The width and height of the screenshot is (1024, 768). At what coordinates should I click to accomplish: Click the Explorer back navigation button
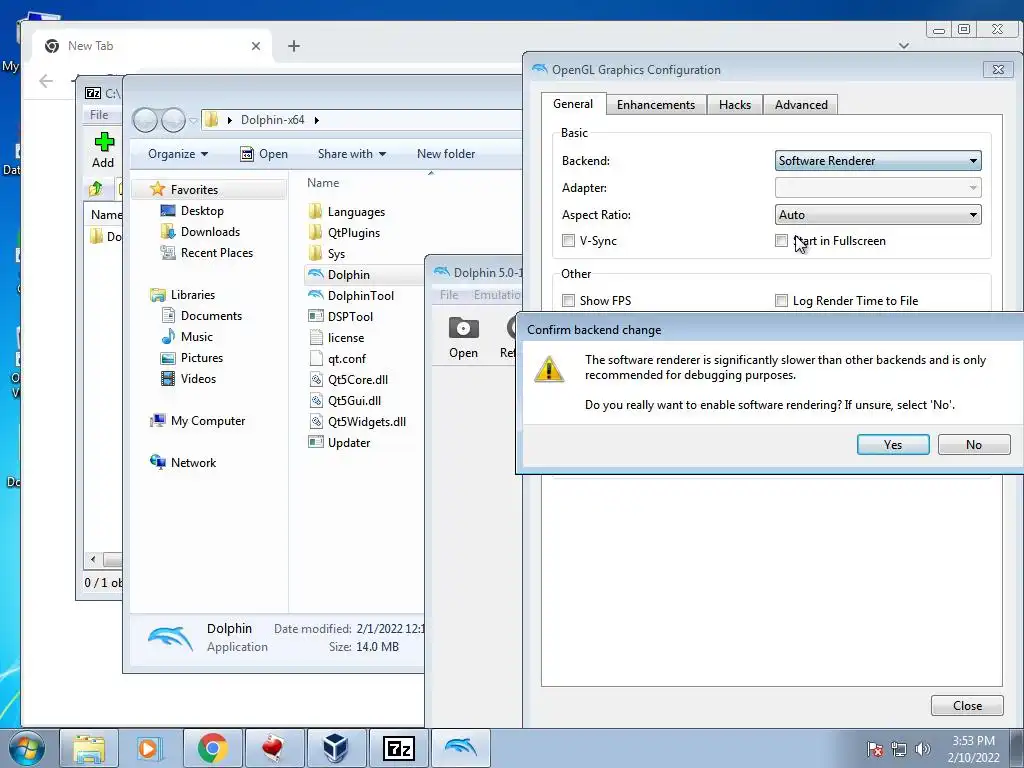click(145, 120)
